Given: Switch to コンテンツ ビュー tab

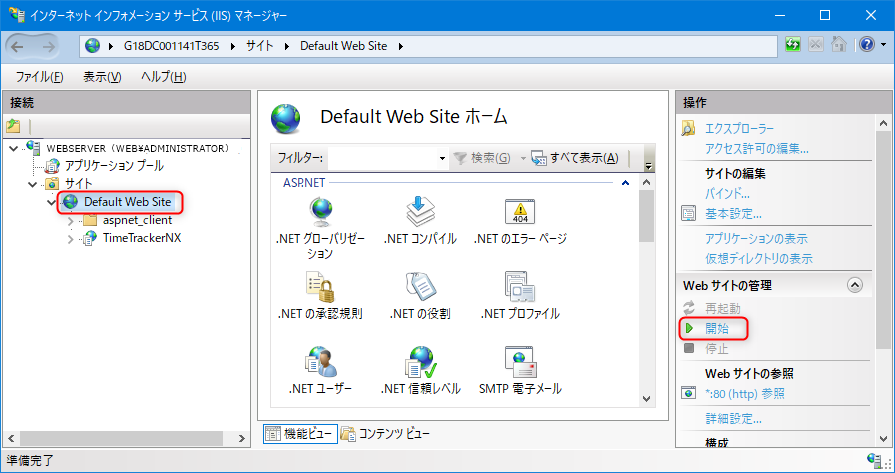Looking at the screenshot, I should click(x=385, y=434).
